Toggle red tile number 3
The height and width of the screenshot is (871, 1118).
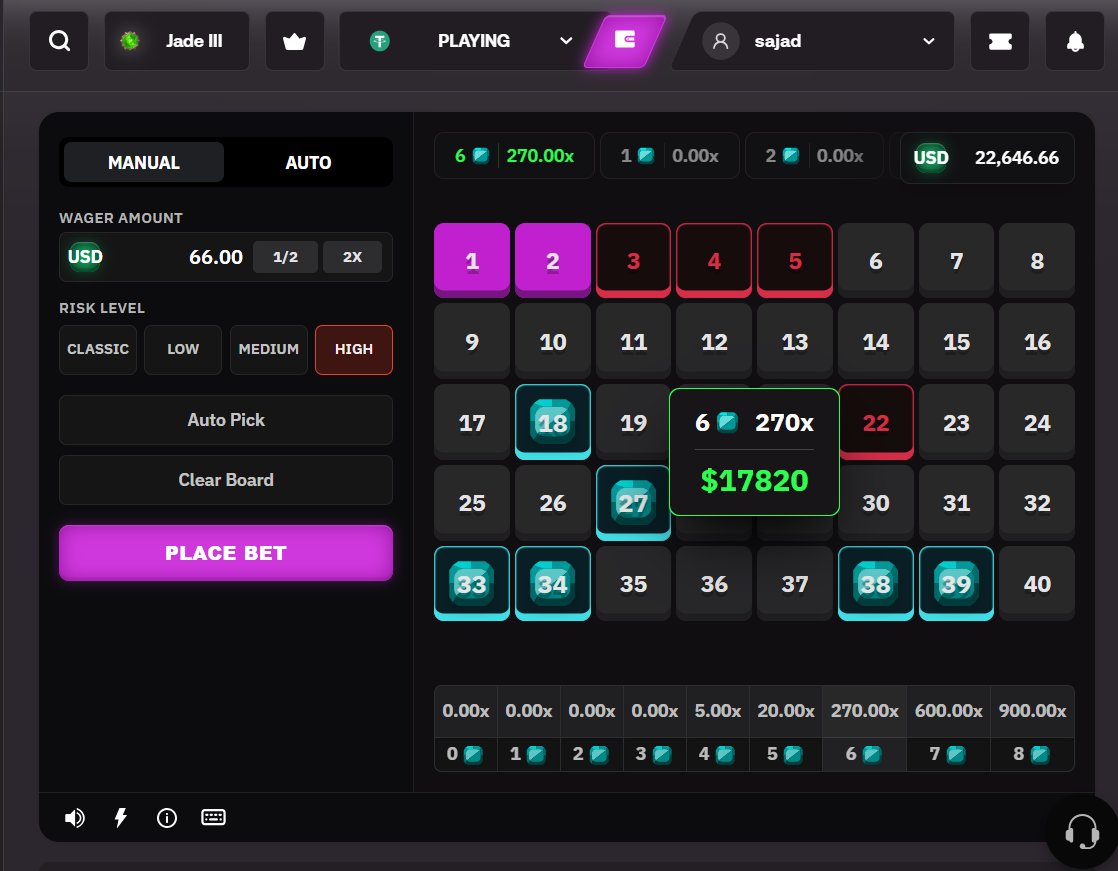(x=633, y=261)
